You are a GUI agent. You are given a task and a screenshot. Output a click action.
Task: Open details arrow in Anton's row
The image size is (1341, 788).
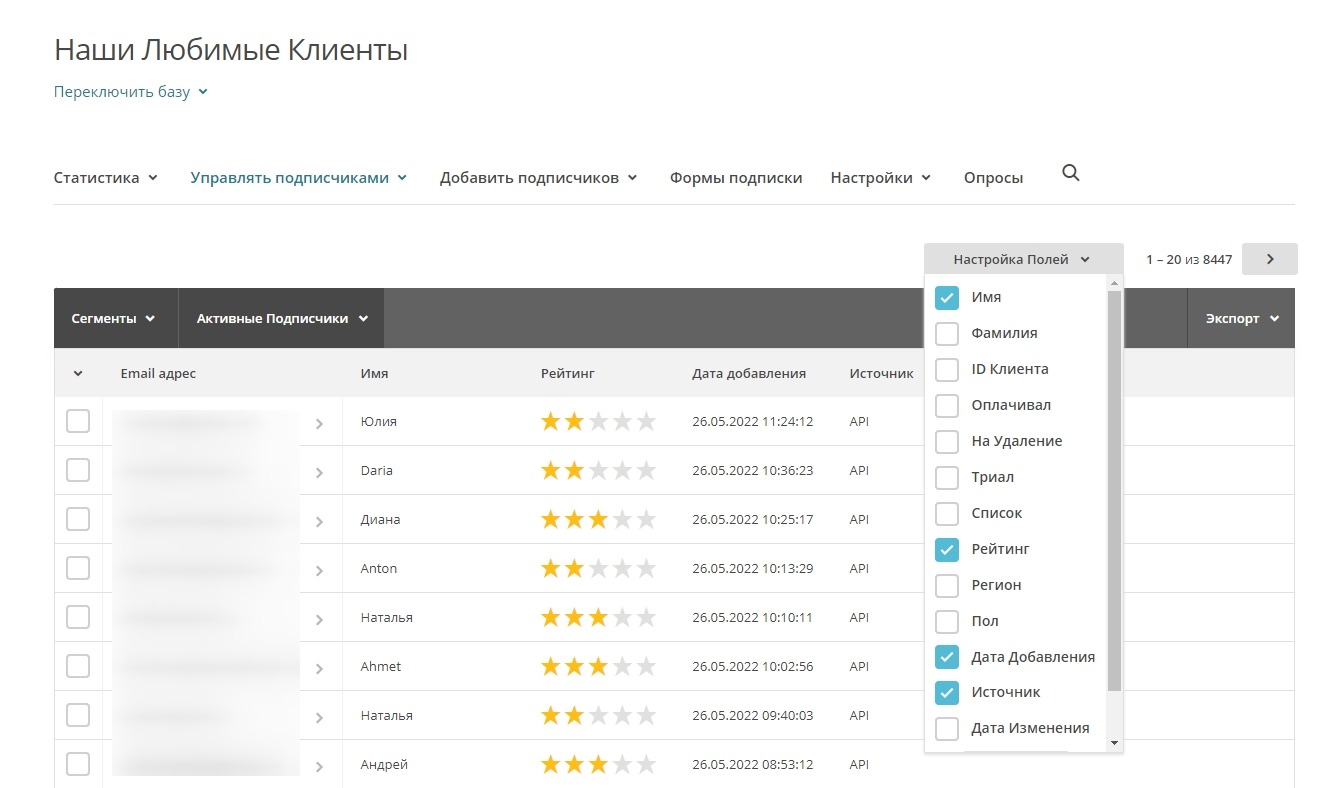point(319,571)
